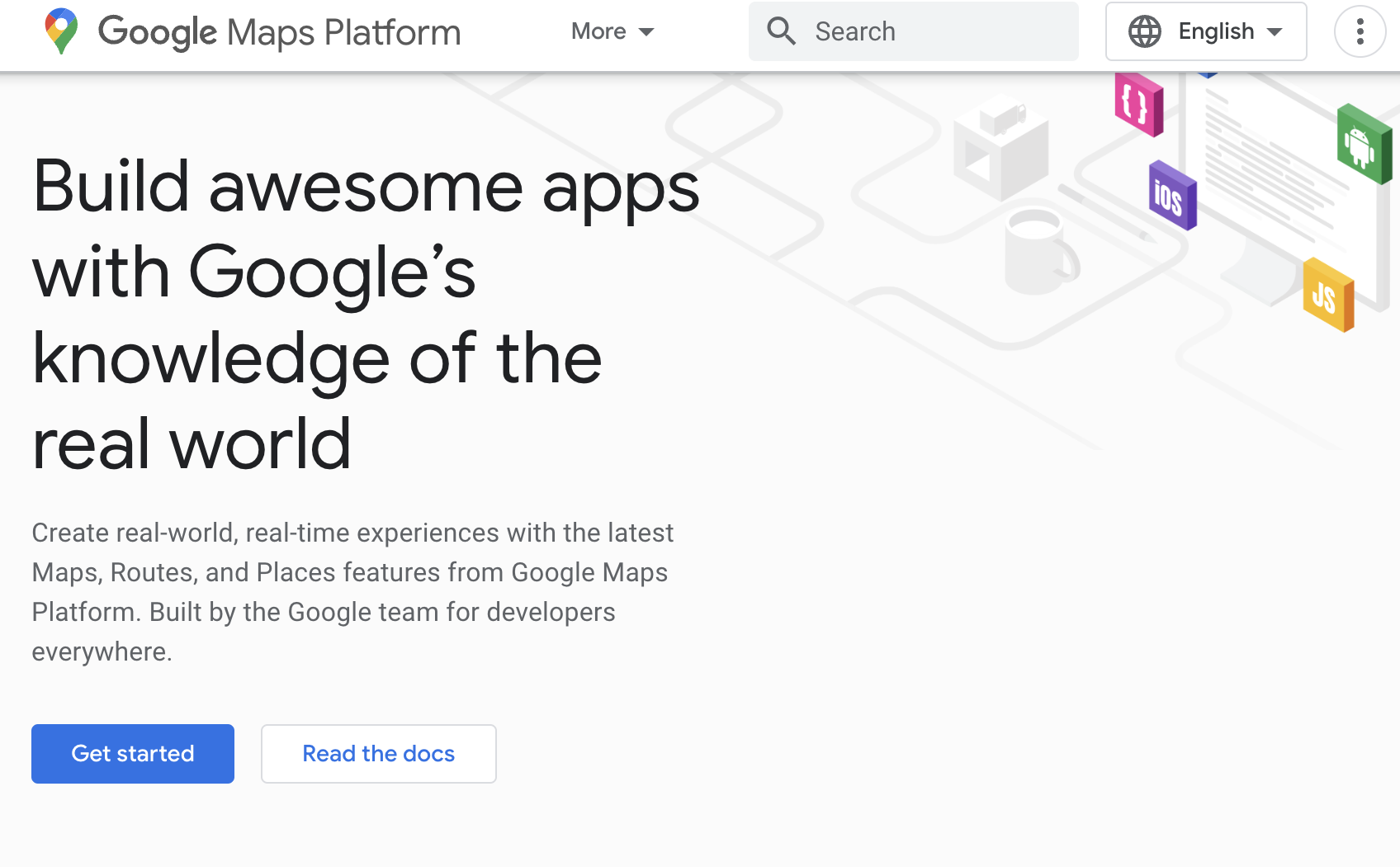Click the yellow JS cube icon
1400x867 pixels.
pos(1329,295)
